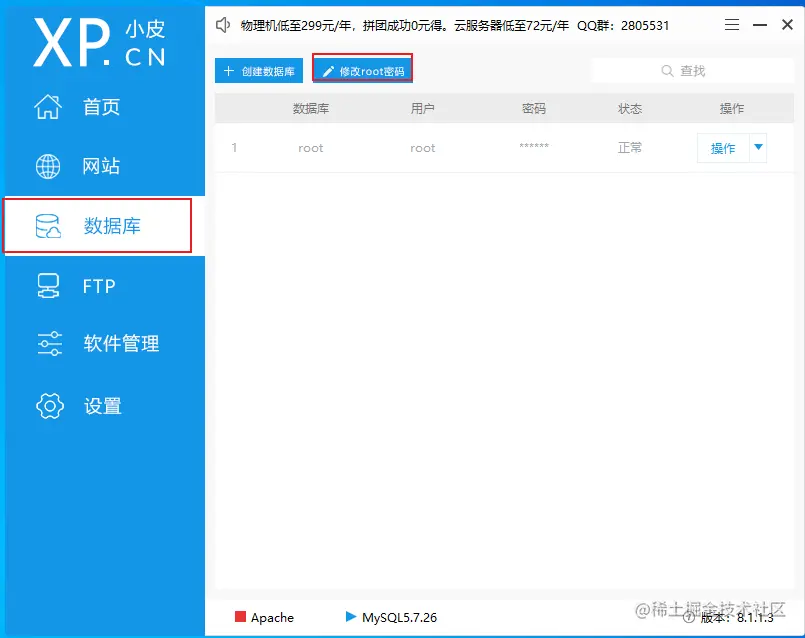Click the blue 操作 button in root row

[723, 148]
